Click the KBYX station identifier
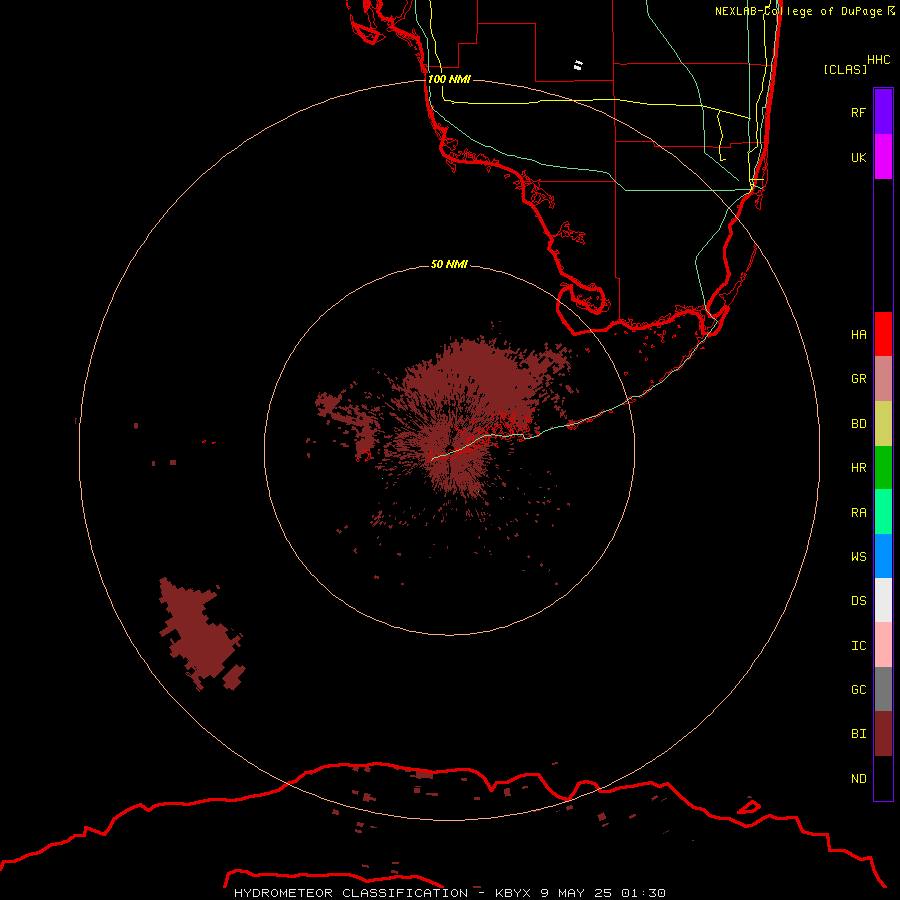The height and width of the screenshot is (900, 900). pyautogui.click(x=512, y=893)
